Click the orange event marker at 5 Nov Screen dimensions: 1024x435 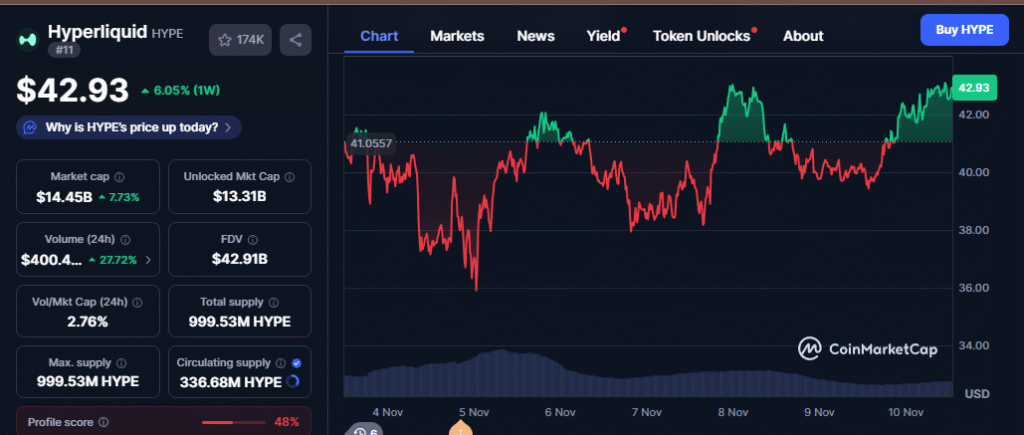click(x=460, y=430)
